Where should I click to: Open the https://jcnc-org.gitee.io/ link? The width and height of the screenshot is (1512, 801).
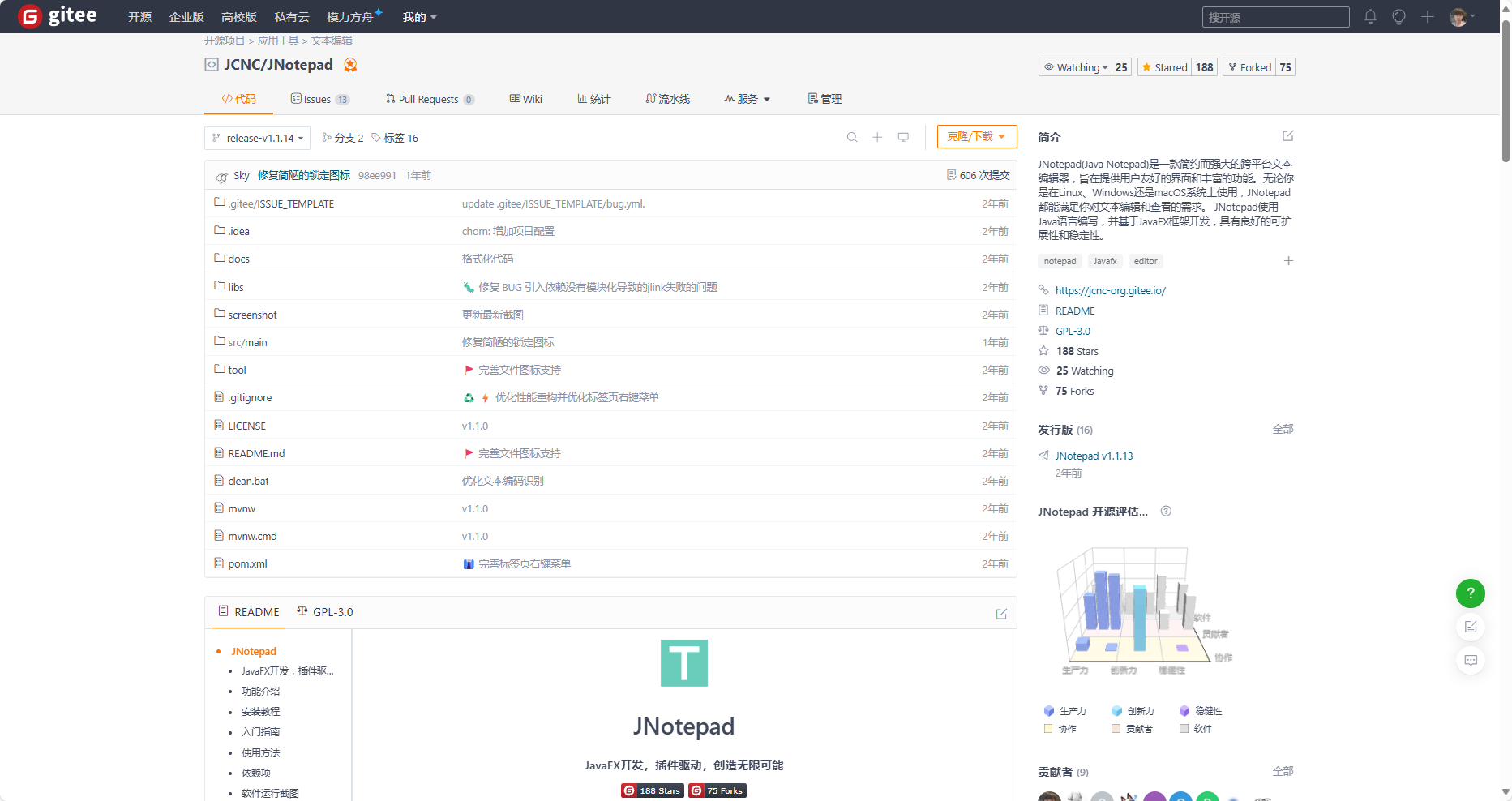click(x=1110, y=291)
